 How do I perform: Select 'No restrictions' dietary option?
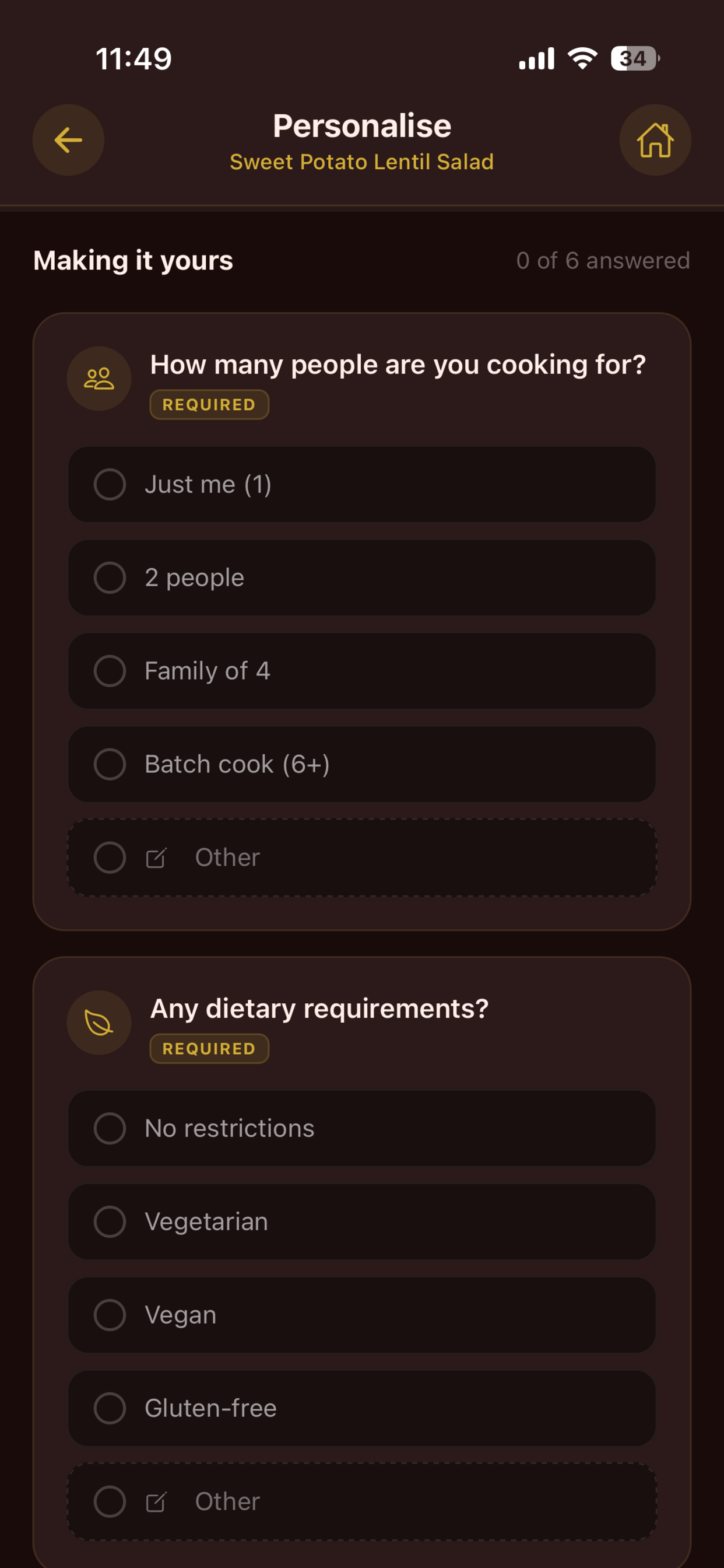tap(362, 1129)
